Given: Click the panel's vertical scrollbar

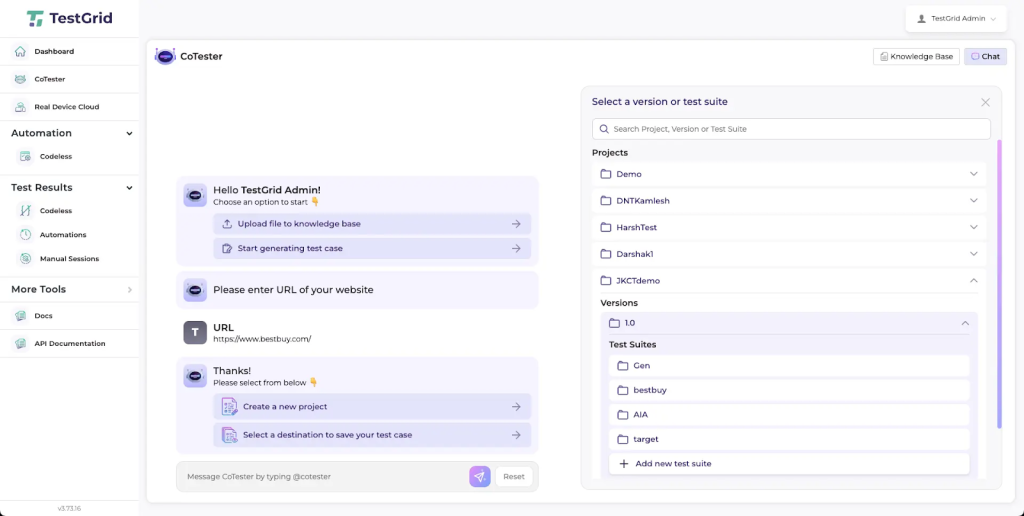Looking at the screenshot, I should click(999, 284).
